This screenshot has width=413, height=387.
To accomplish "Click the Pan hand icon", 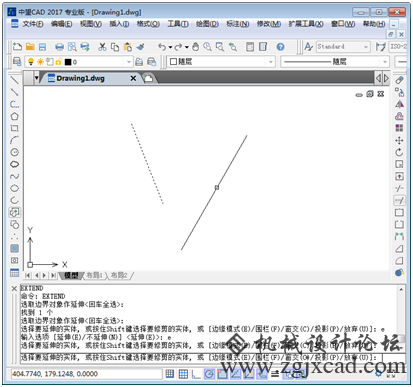I will coord(196,47).
